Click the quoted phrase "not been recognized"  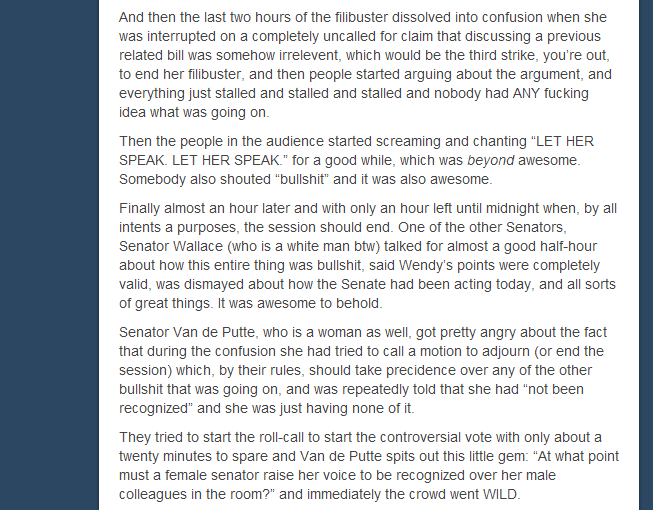coord(351,399)
